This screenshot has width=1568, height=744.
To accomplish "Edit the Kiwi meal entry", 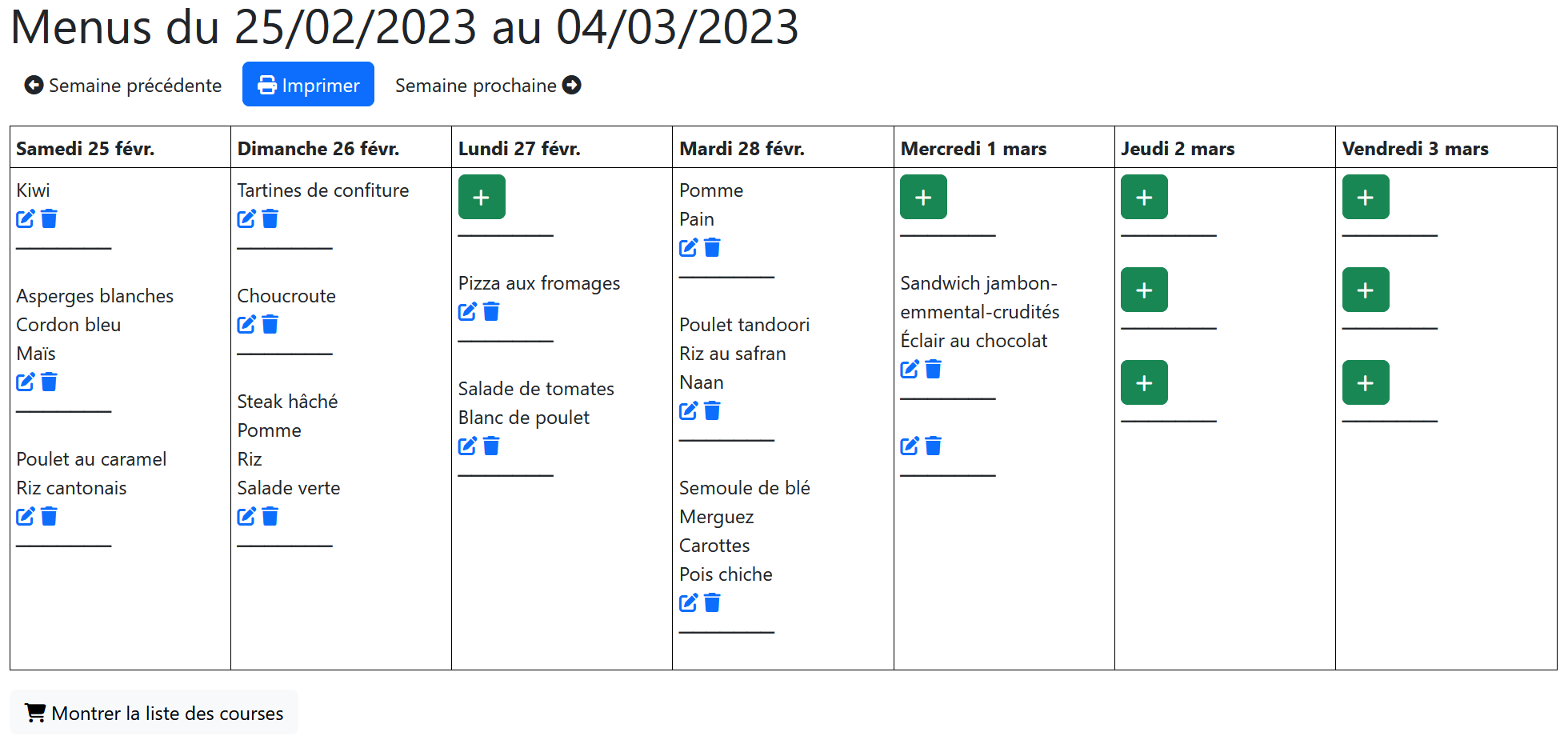I will [x=26, y=218].
